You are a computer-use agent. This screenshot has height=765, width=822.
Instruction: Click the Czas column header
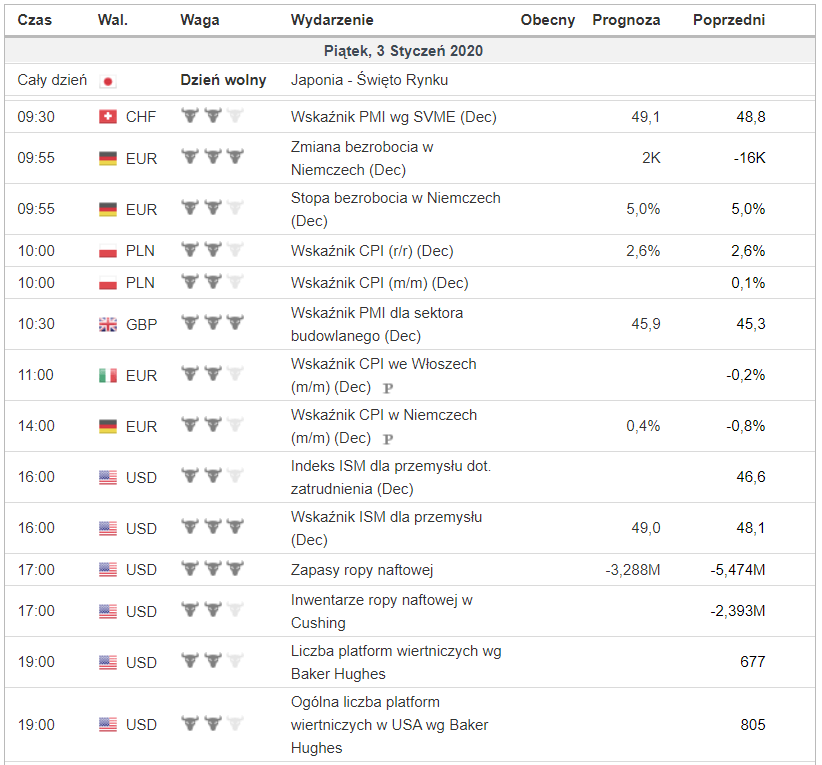pyautogui.click(x=35, y=20)
